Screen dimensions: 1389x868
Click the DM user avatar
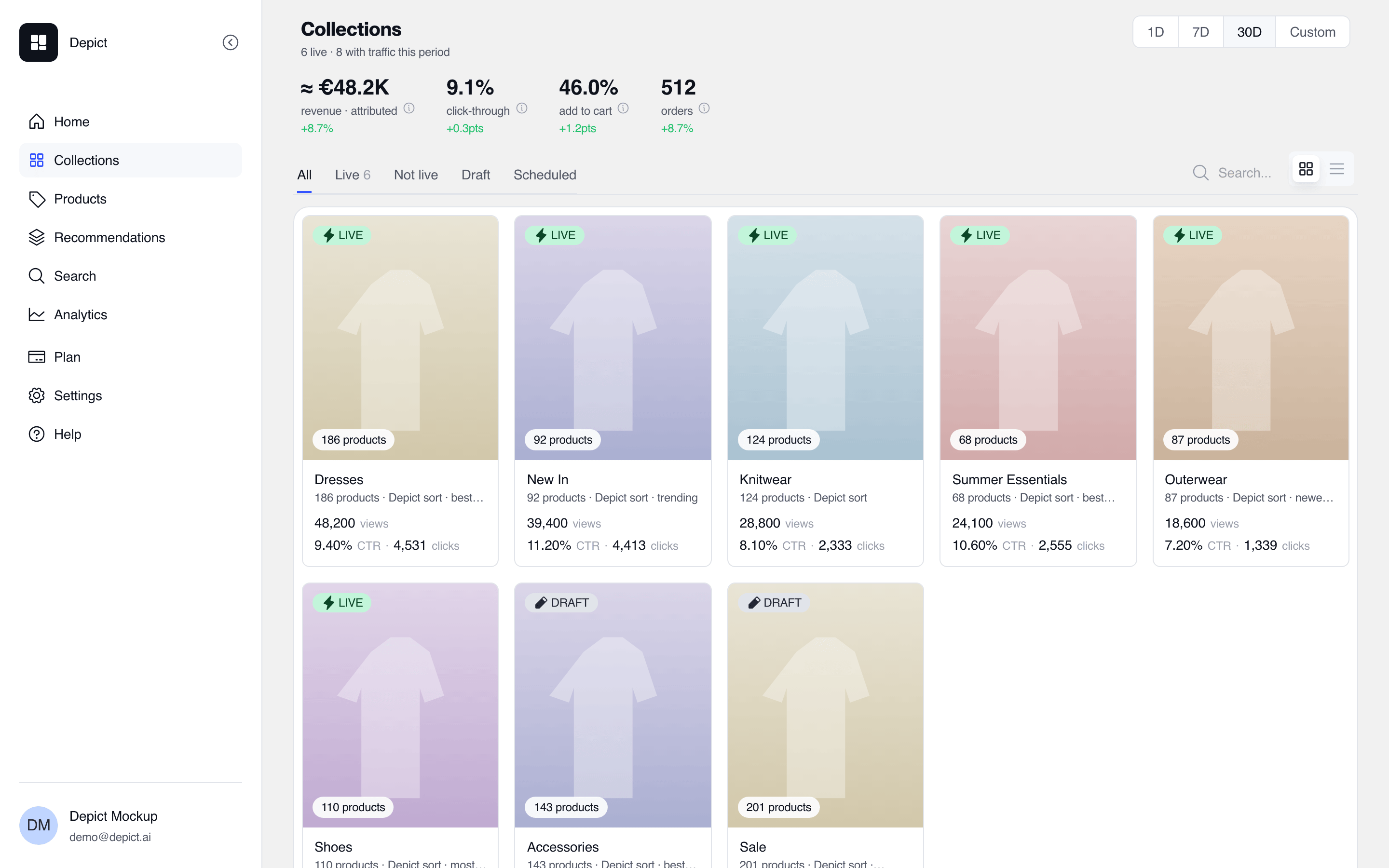(39, 826)
